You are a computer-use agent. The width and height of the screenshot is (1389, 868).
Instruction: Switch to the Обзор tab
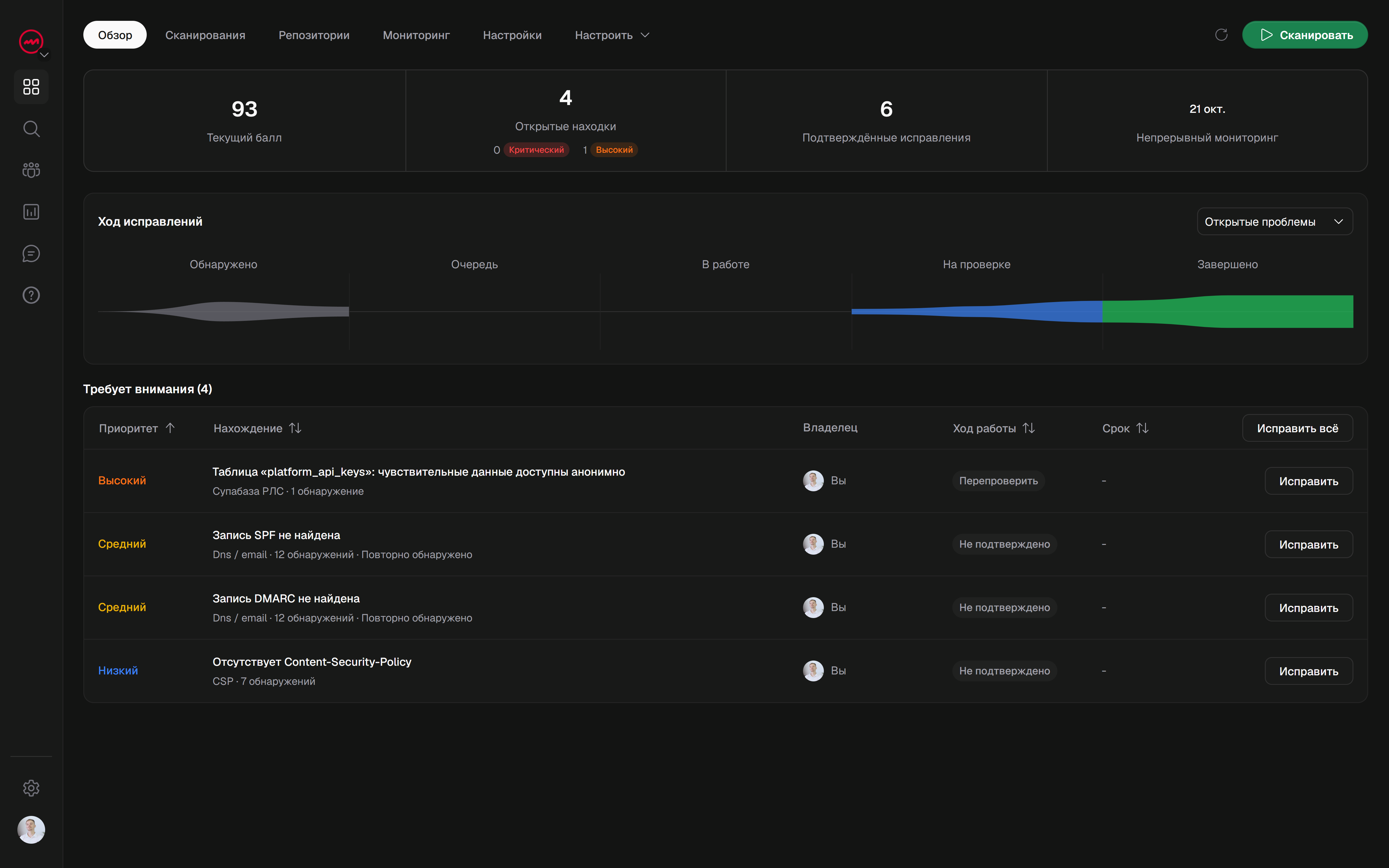point(115,35)
